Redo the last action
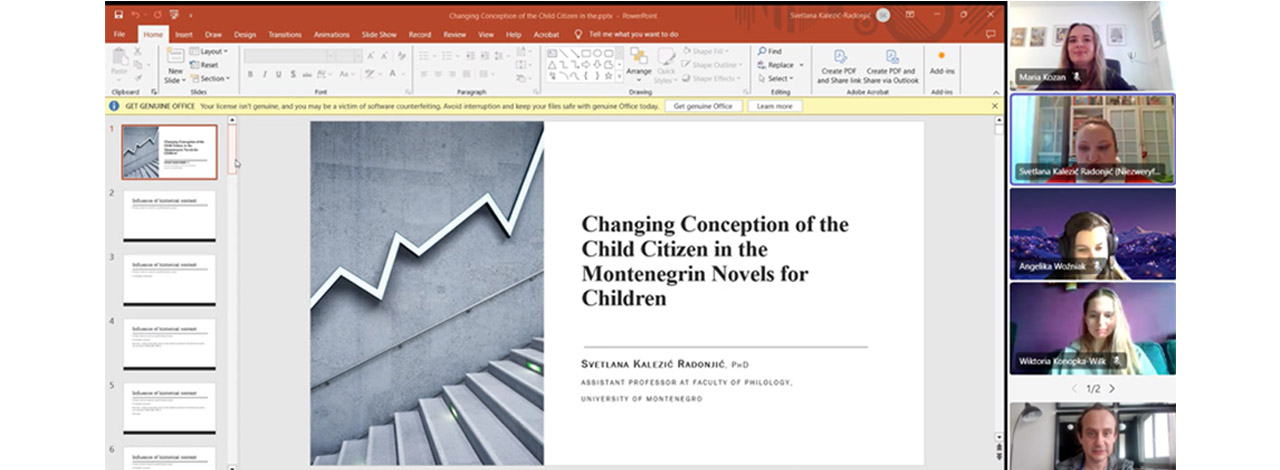The width and height of the screenshot is (1280, 470). pyautogui.click(x=158, y=15)
